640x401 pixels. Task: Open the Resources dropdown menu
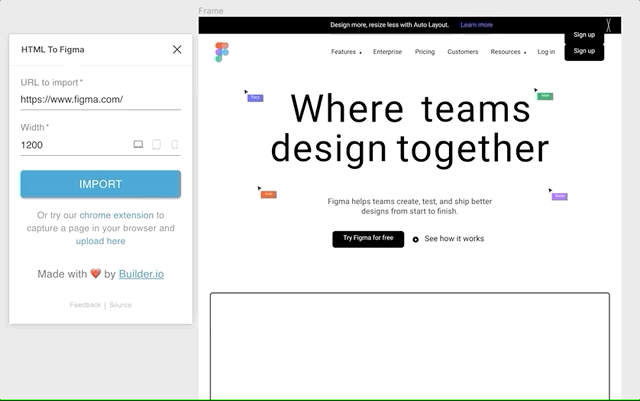pos(508,52)
